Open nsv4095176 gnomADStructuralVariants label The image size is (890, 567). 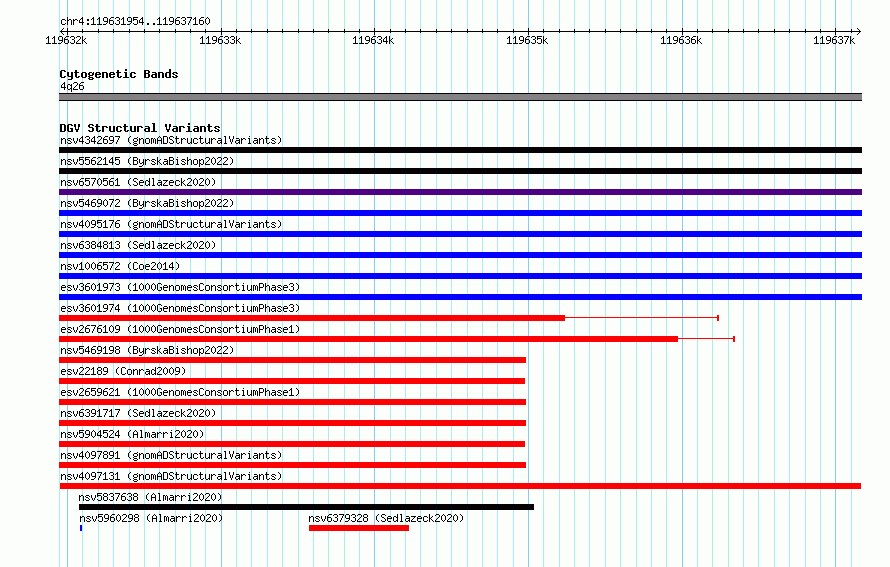tap(171, 224)
